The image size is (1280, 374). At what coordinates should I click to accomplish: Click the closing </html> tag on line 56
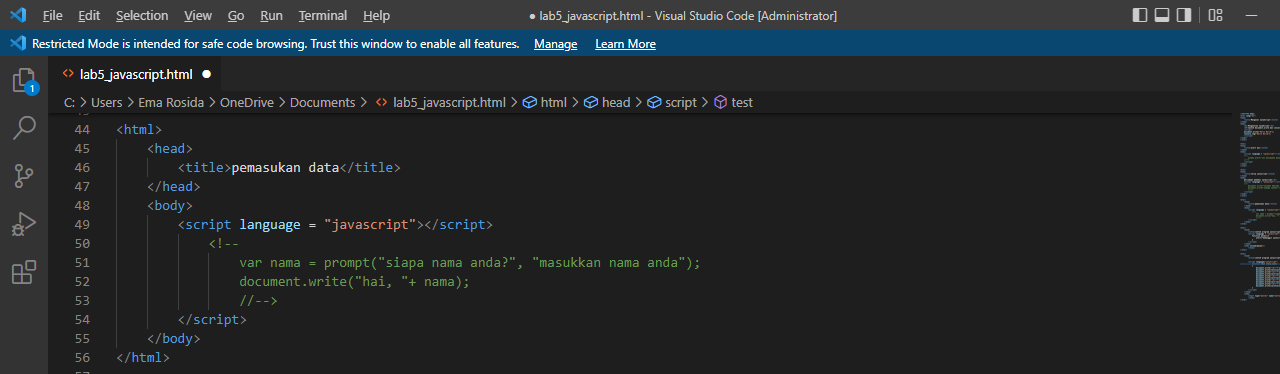143,357
